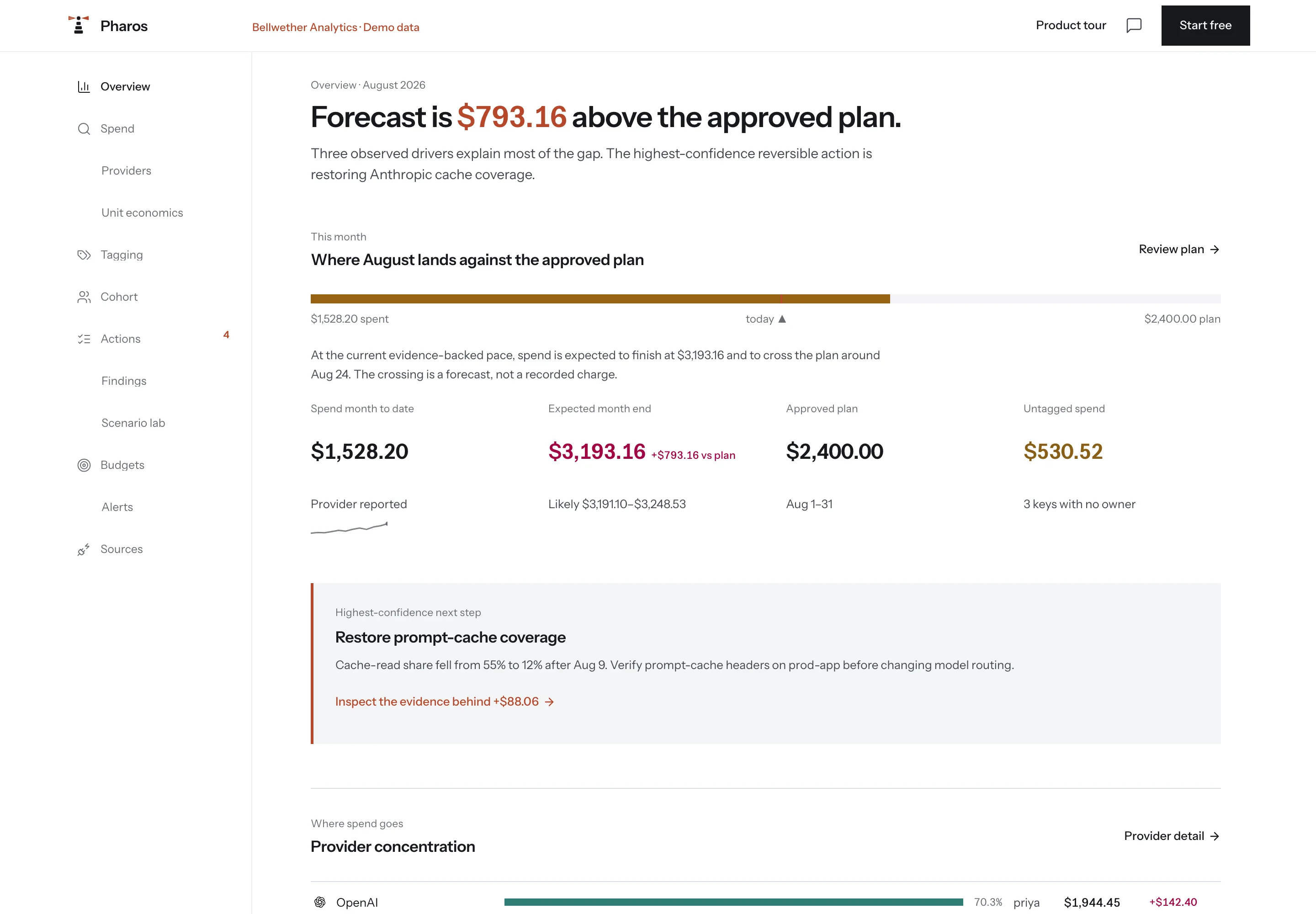Click the Restore prompt-cache coverage heading
The width and height of the screenshot is (1316, 914).
click(450, 638)
